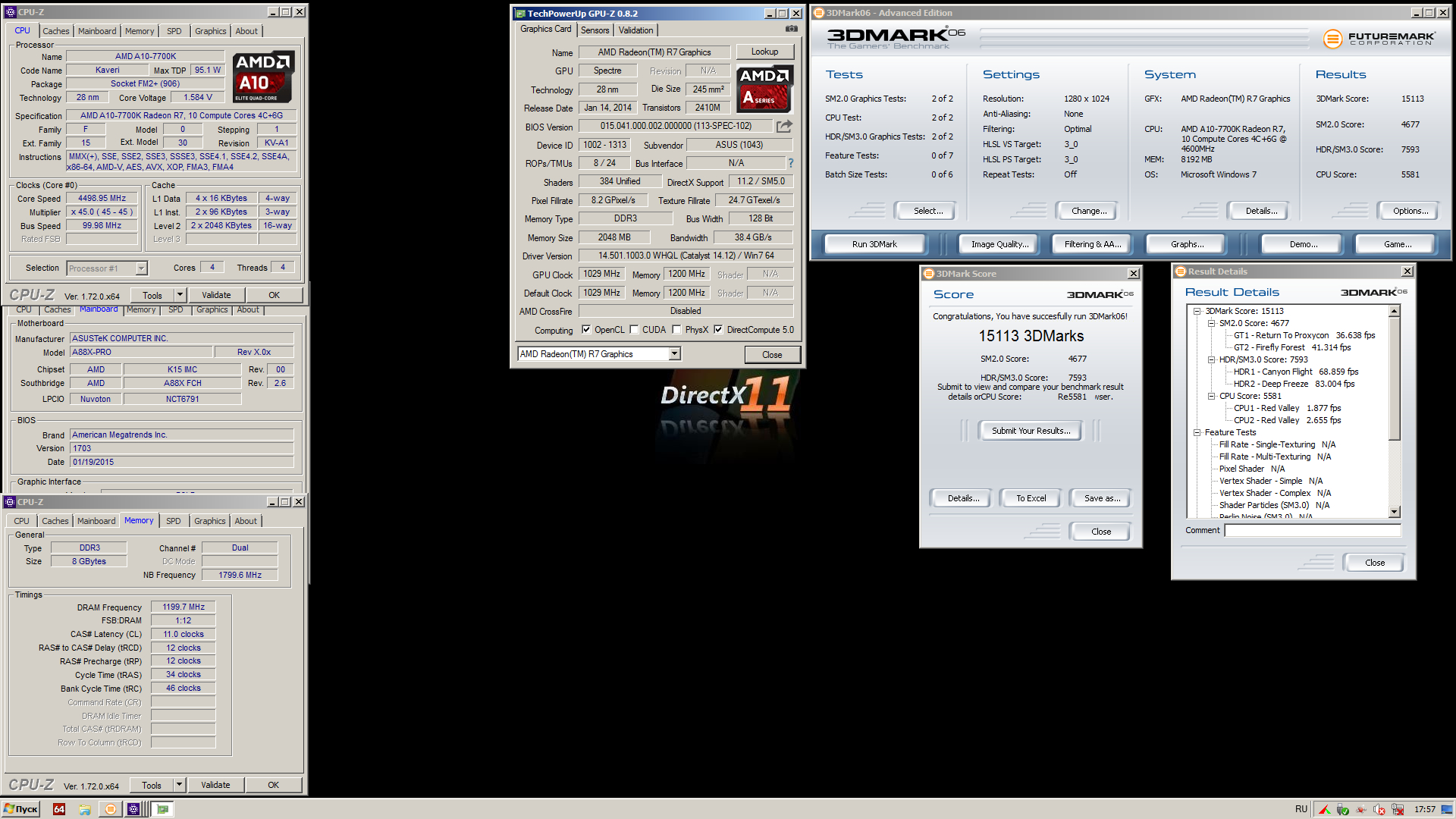Click the muted volume tray icon
The width and height of the screenshot is (1456, 819).
click(1379, 809)
